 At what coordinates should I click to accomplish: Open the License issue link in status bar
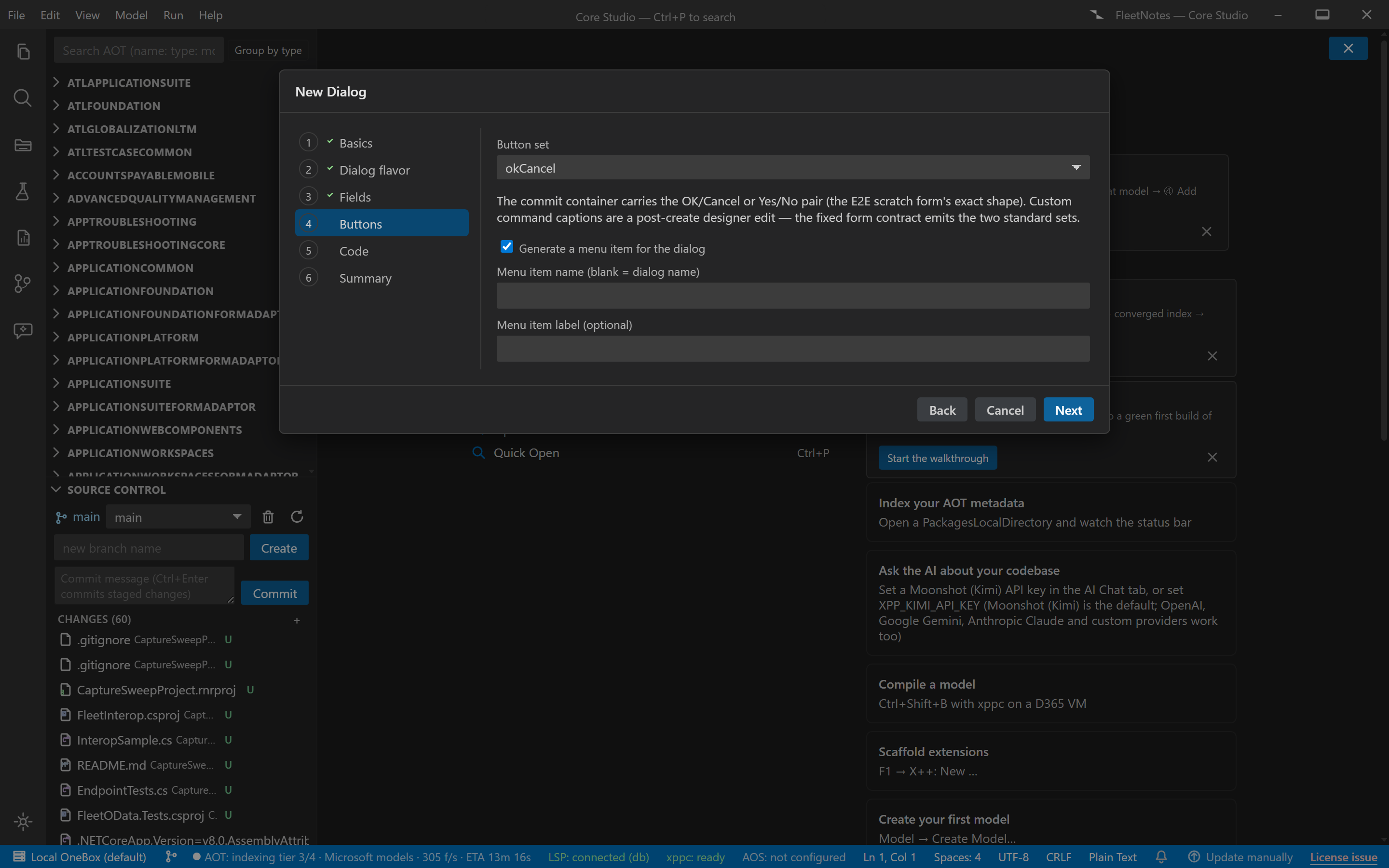pyautogui.click(x=1343, y=857)
